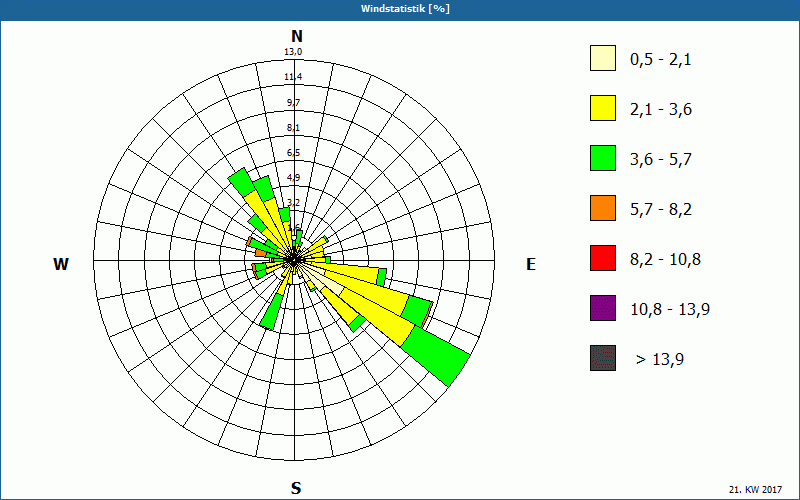The image size is (800, 500).
Task: Click the 9,7 axis value
Action: [293, 103]
